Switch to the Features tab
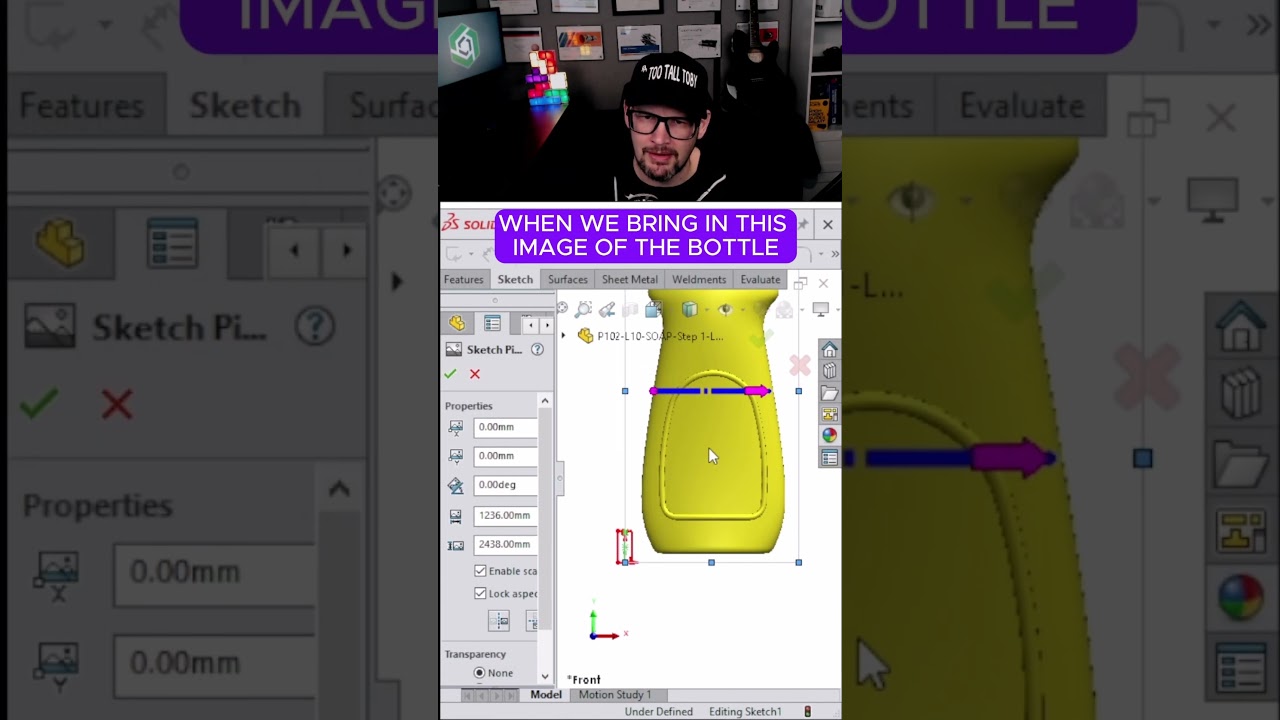Viewport: 1280px width, 720px height. (463, 279)
